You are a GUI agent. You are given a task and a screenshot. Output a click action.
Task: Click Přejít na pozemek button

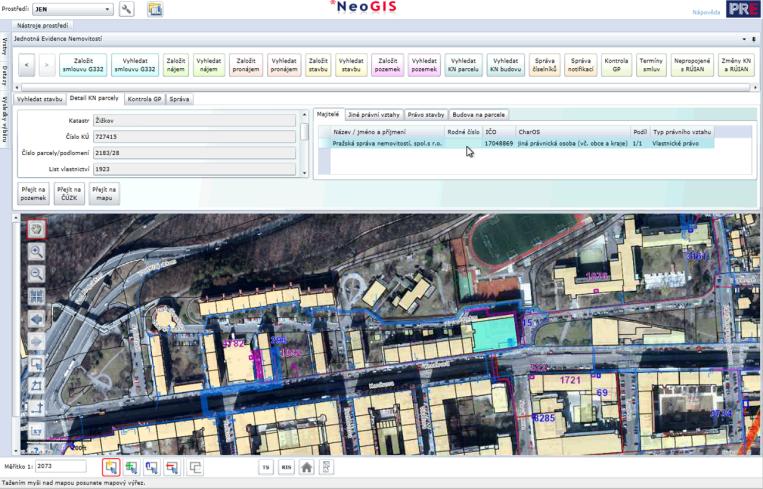[34, 194]
